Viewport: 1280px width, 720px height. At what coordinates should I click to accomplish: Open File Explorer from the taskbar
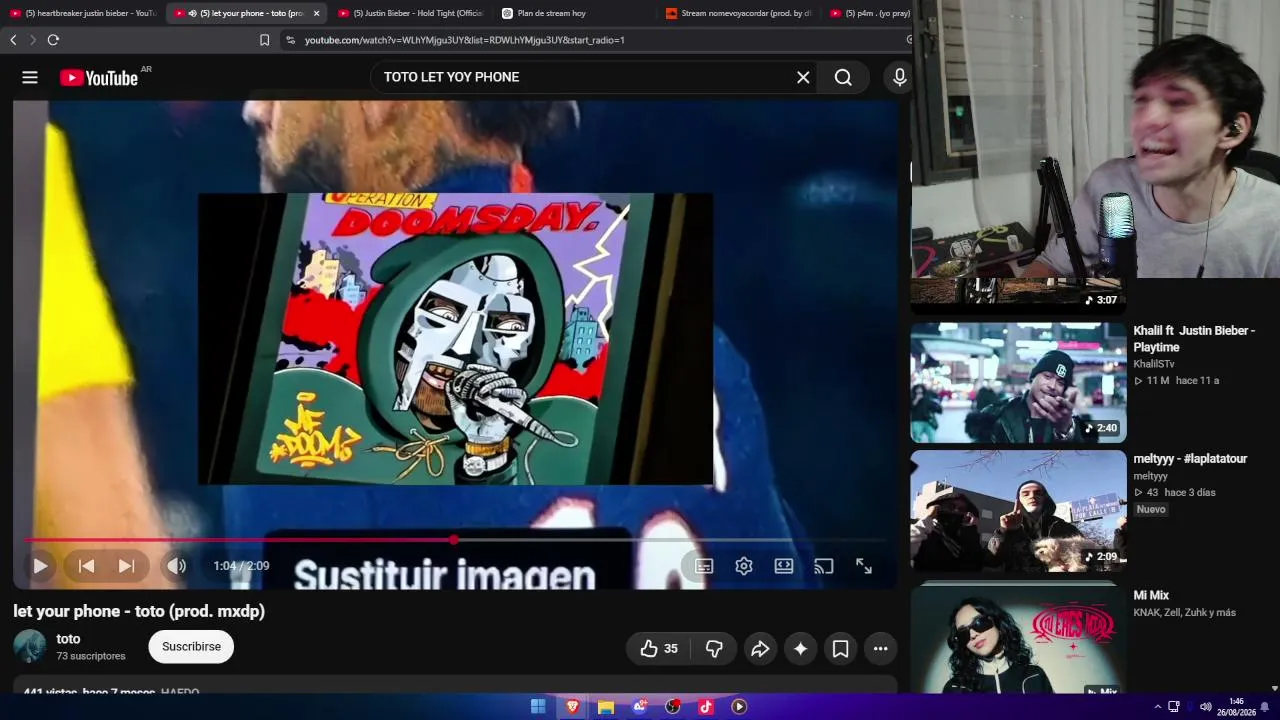click(x=606, y=707)
